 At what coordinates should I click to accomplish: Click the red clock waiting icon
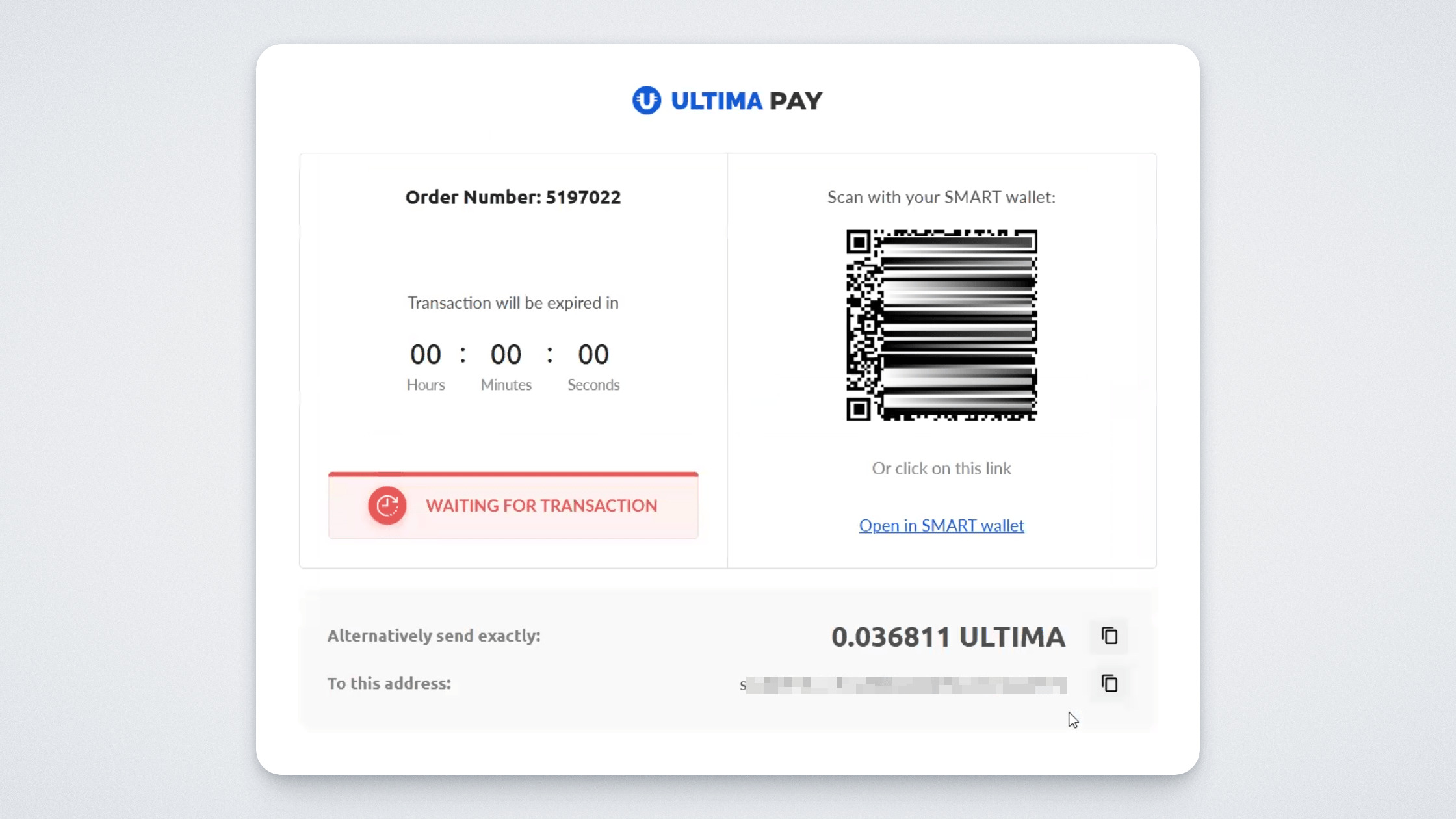click(387, 506)
